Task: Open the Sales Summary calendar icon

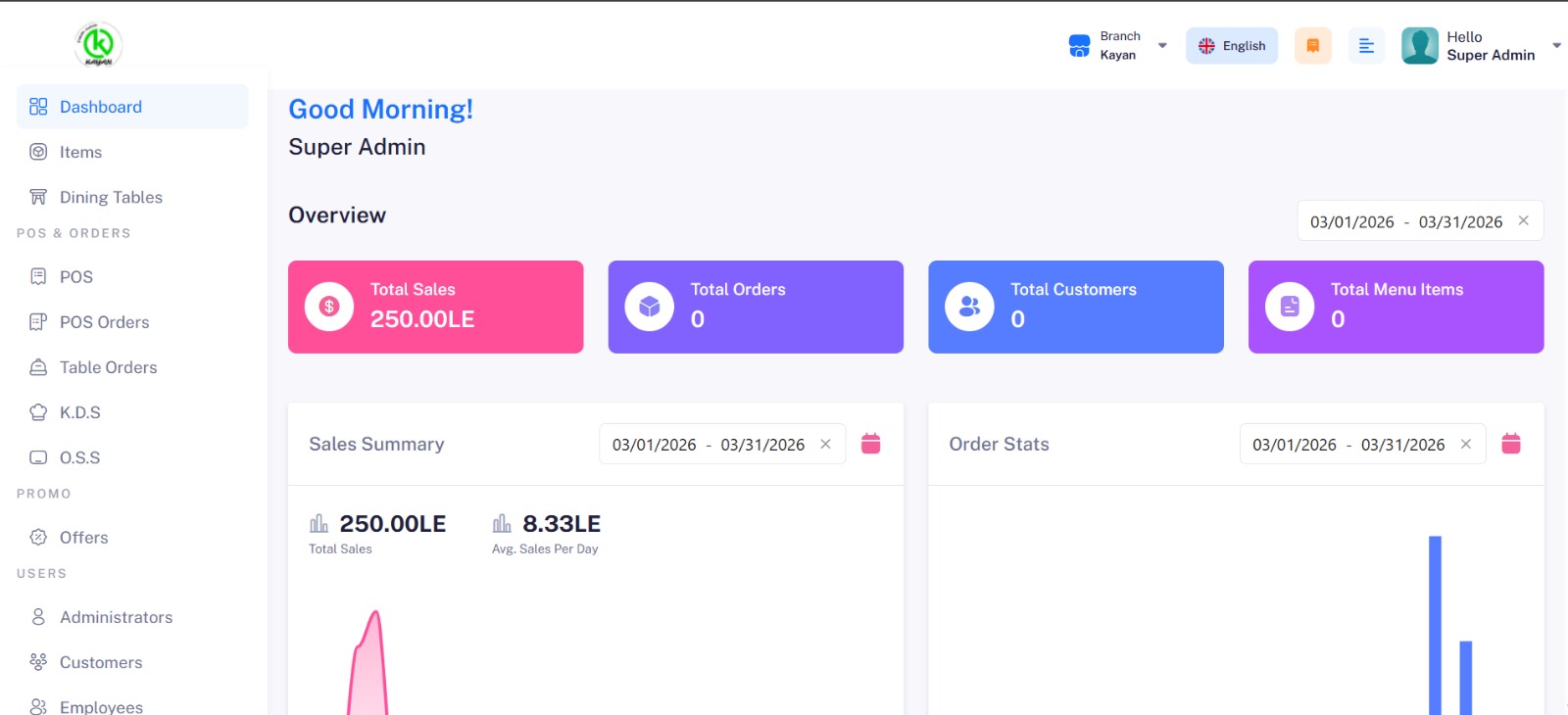Action: (x=870, y=444)
